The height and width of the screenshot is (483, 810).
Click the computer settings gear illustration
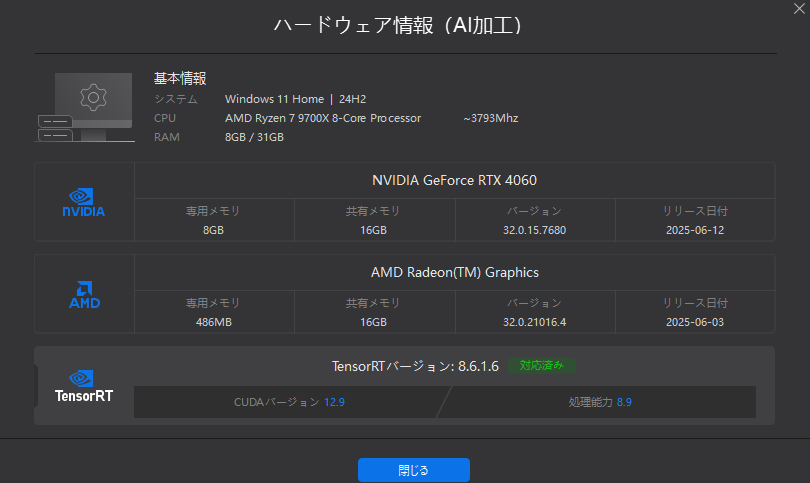[x=86, y=107]
